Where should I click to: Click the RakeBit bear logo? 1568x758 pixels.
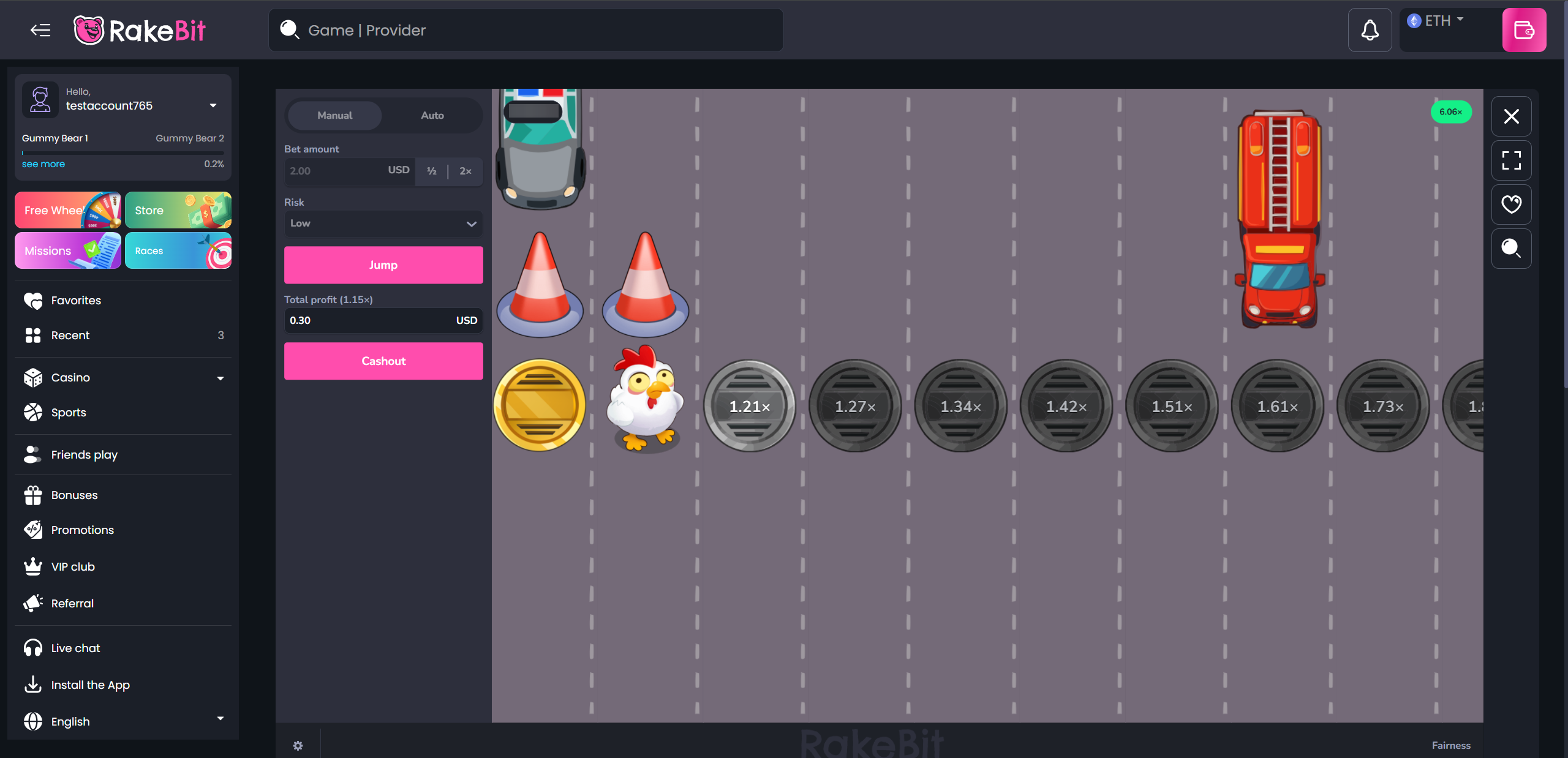click(x=140, y=30)
